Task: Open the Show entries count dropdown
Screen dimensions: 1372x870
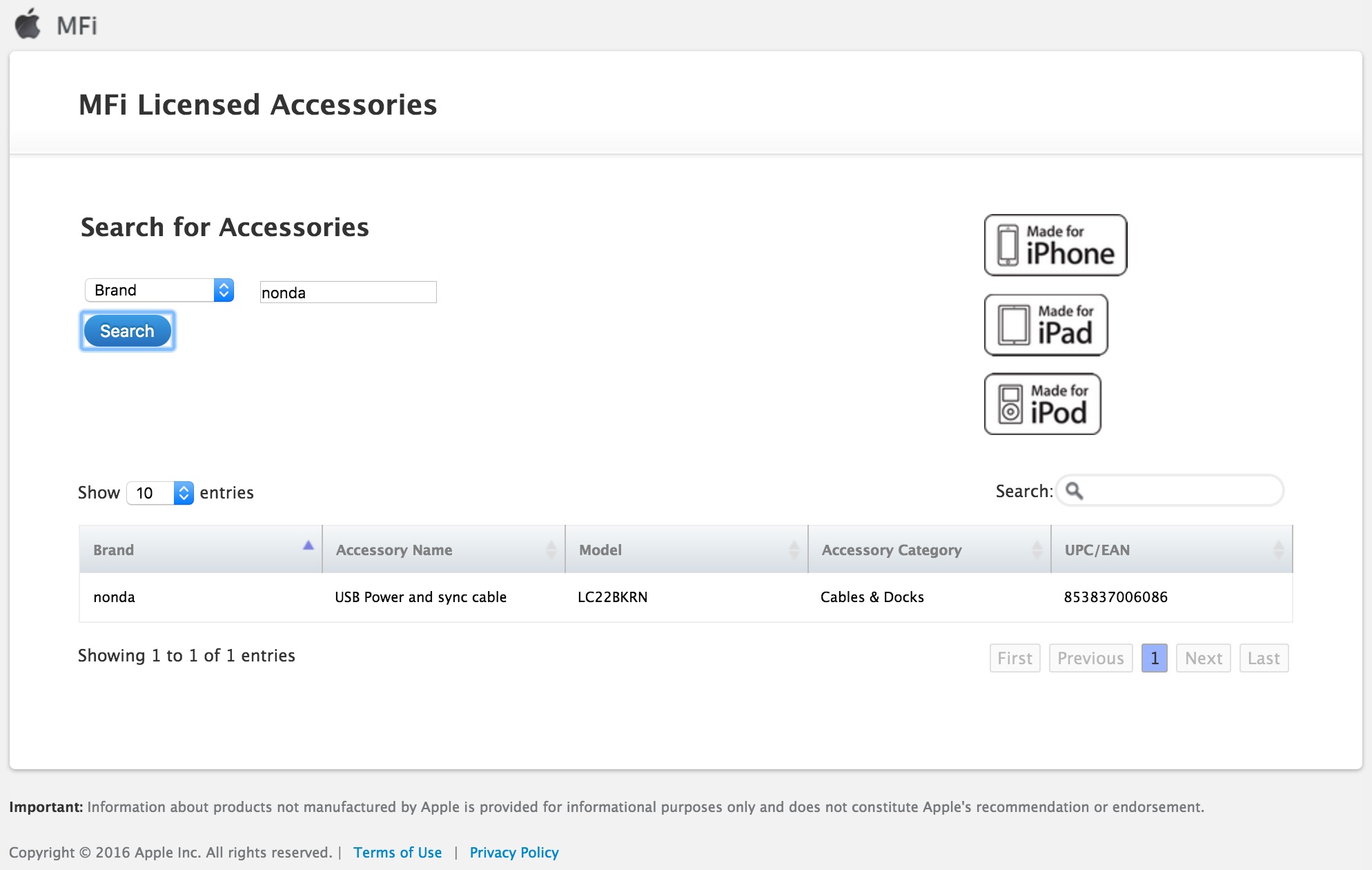Action: click(160, 493)
